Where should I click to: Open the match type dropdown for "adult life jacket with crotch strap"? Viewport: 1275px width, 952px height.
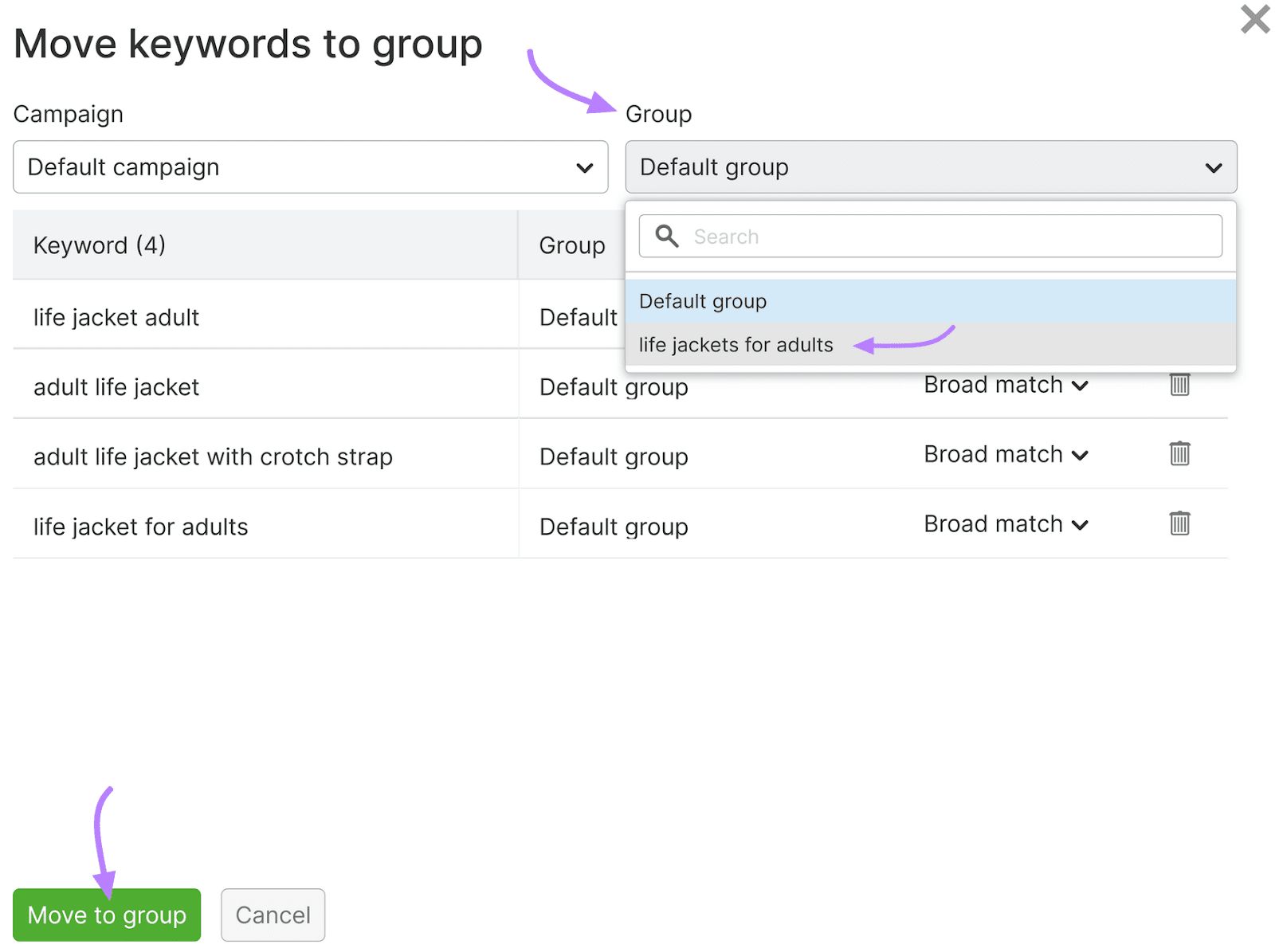(x=1081, y=455)
